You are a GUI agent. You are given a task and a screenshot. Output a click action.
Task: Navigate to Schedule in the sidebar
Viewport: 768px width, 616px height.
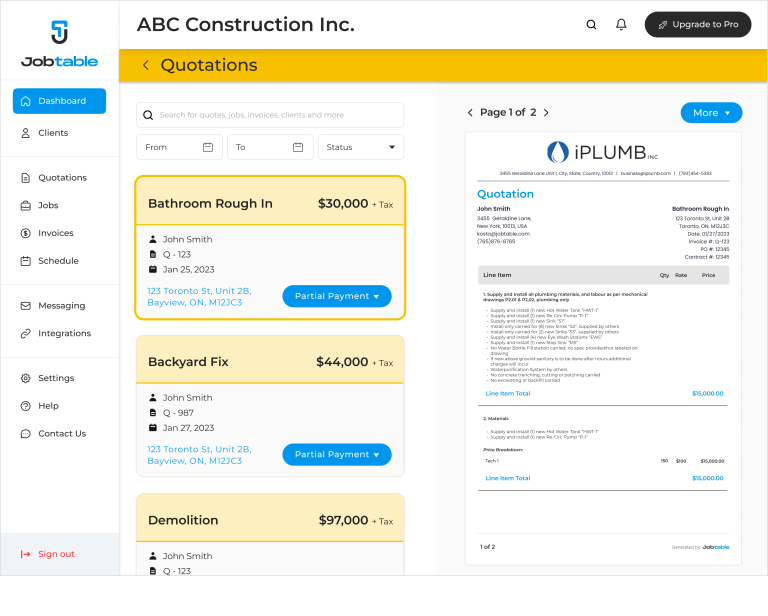tap(58, 261)
